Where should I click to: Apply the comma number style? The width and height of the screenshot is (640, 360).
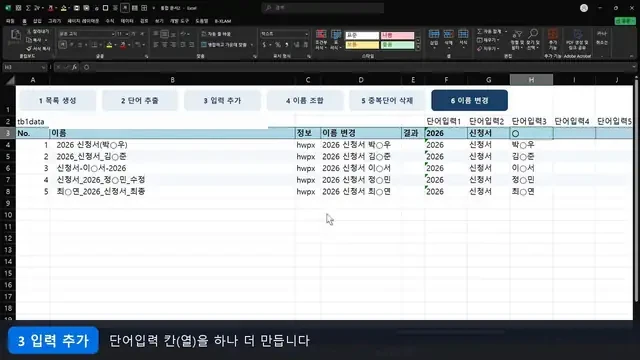tap(287, 45)
